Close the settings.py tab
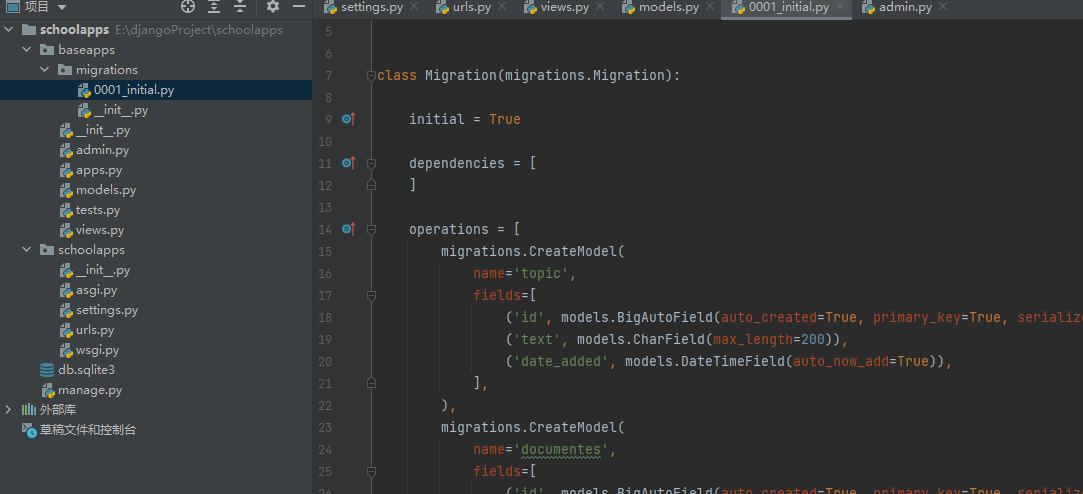The image size is (1083, 494). pyautogui.click(x=414, y=7)
